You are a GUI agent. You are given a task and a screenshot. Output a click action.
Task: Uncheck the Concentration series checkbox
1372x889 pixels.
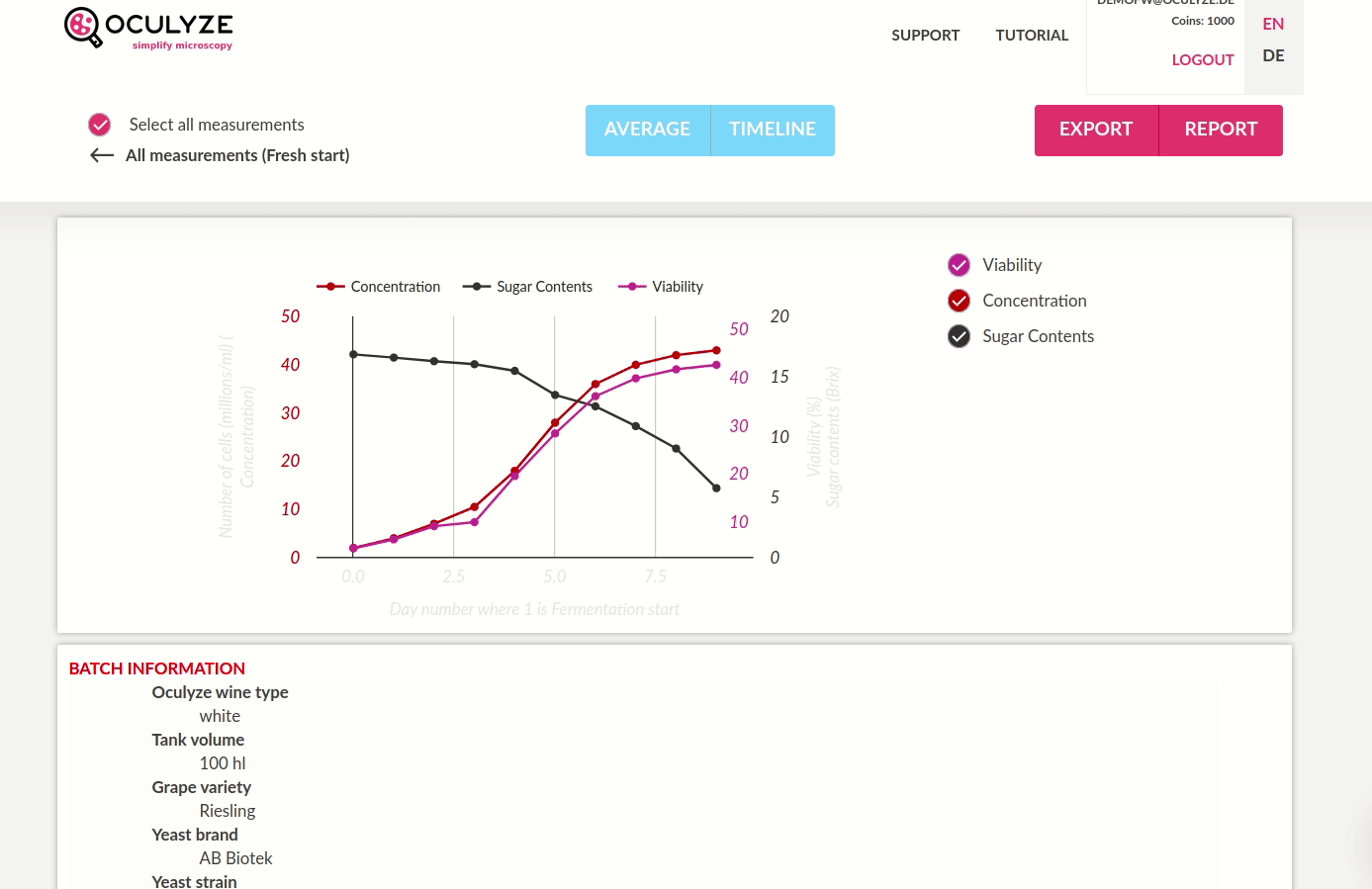(959, 301)
